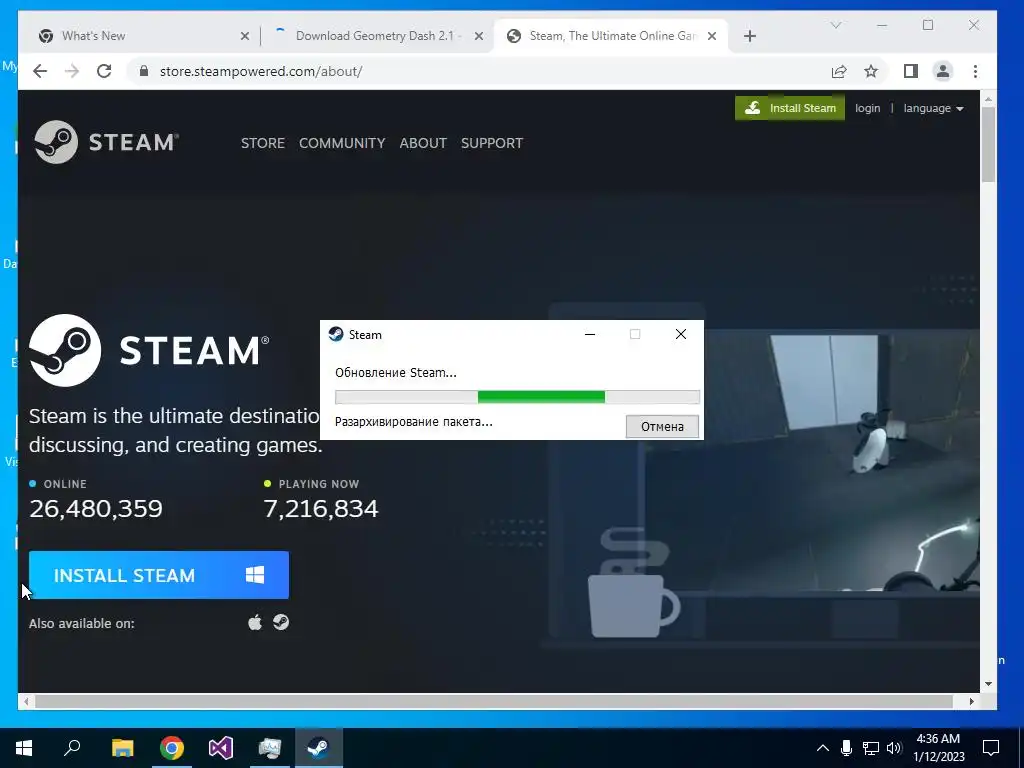
Task: Click the site padlock icon
Action: point(144,71)
